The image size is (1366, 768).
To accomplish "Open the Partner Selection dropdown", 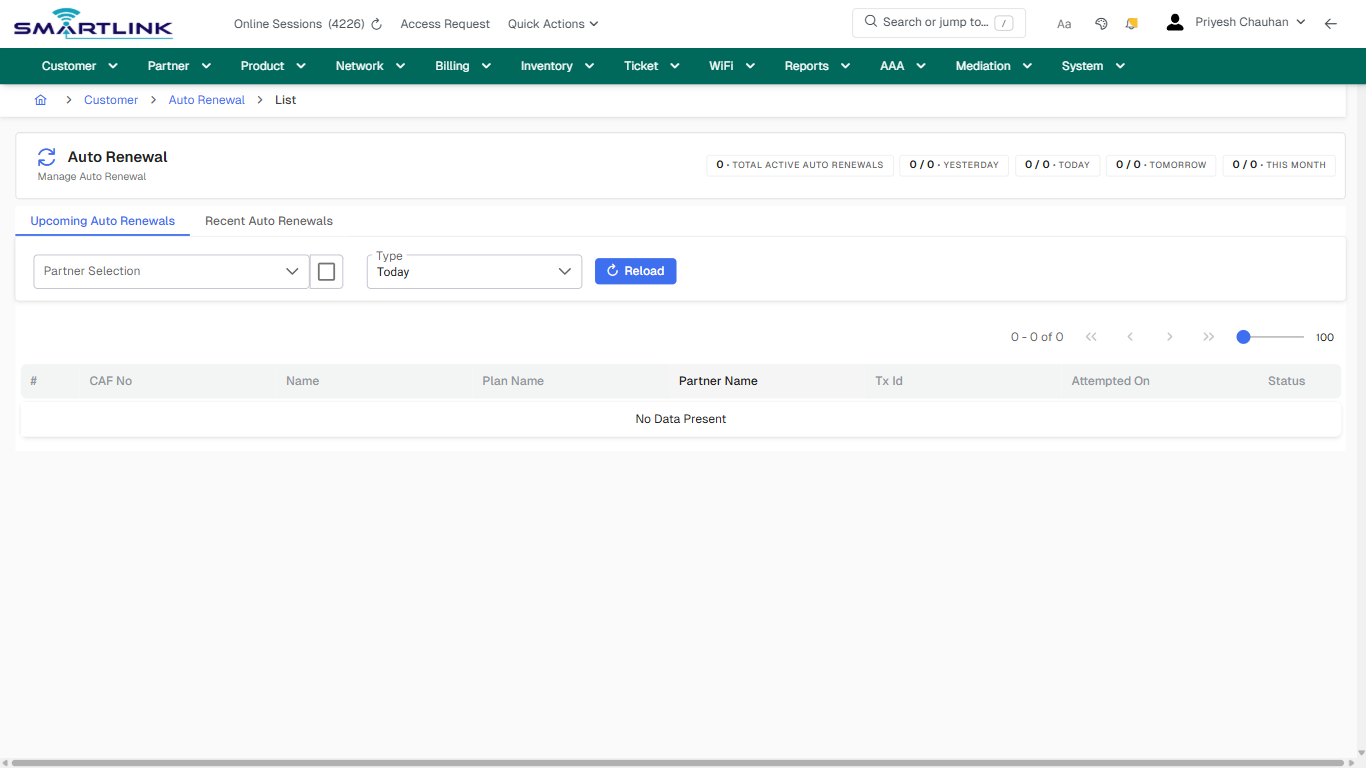I will (170, 271).
